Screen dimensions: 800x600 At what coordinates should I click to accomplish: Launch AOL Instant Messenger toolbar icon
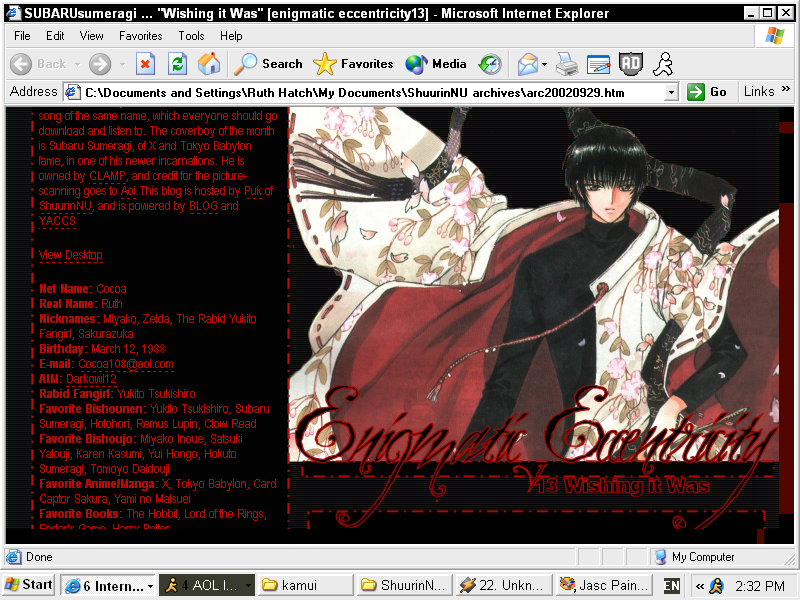tap(663, 64)
